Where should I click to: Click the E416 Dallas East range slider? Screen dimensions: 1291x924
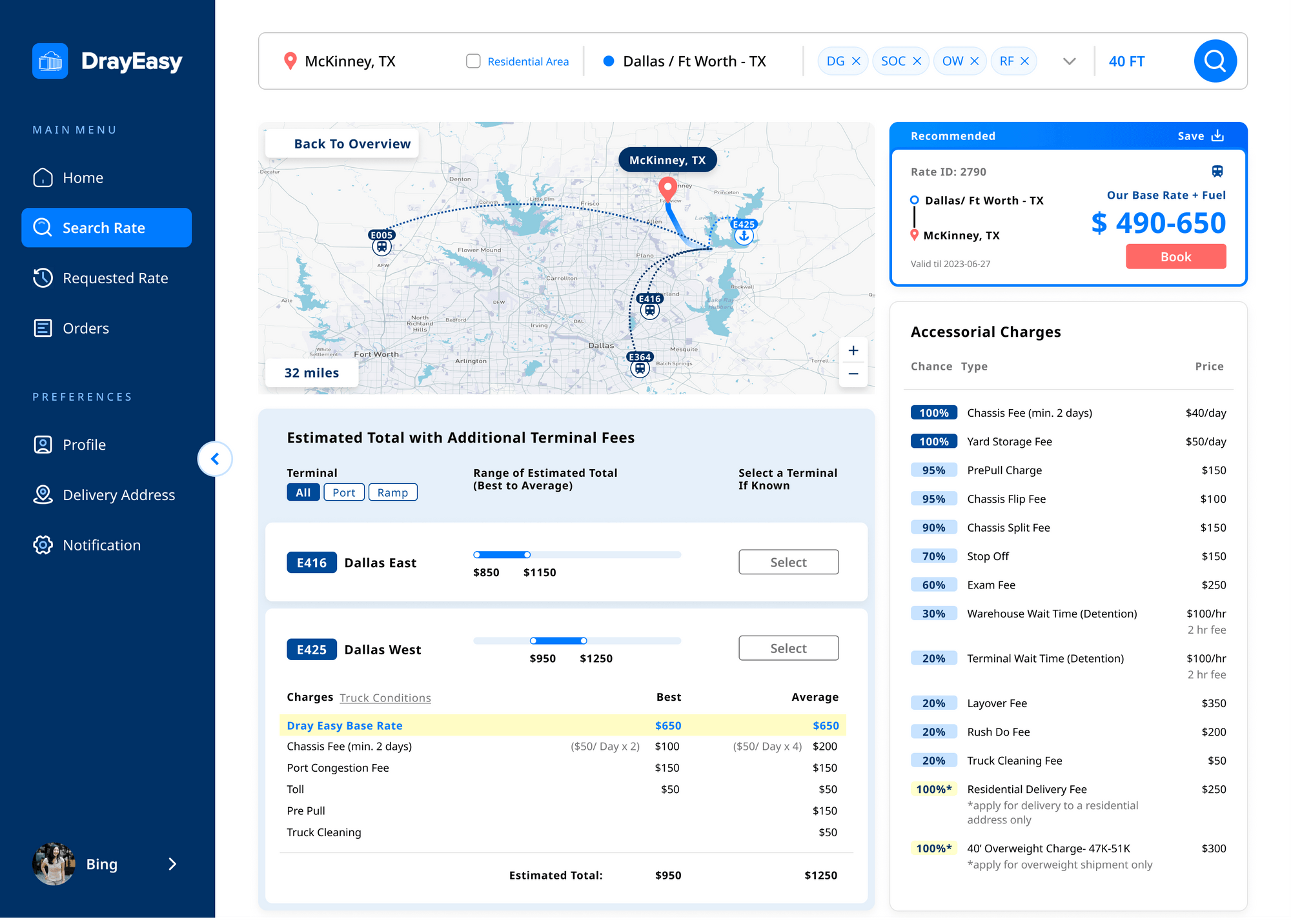coord(502,555)
